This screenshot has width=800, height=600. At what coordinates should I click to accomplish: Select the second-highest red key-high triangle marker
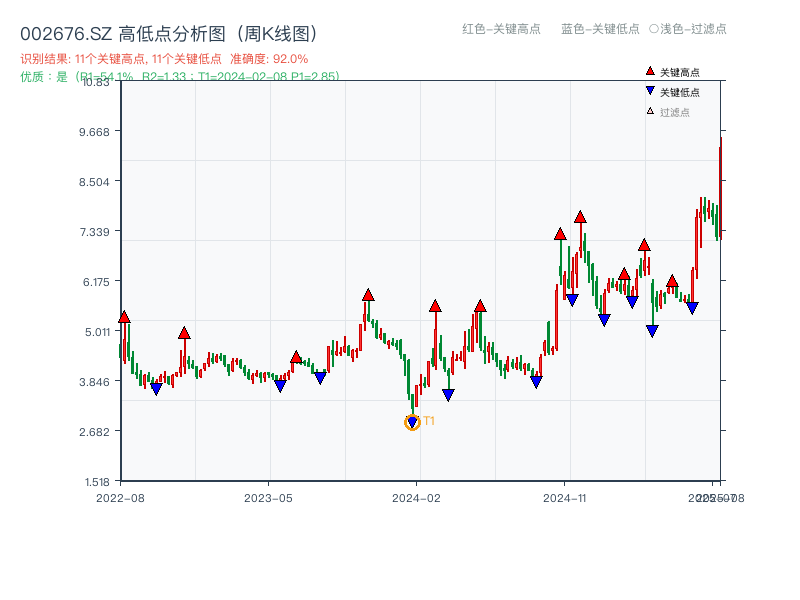(x=560, y=234)
